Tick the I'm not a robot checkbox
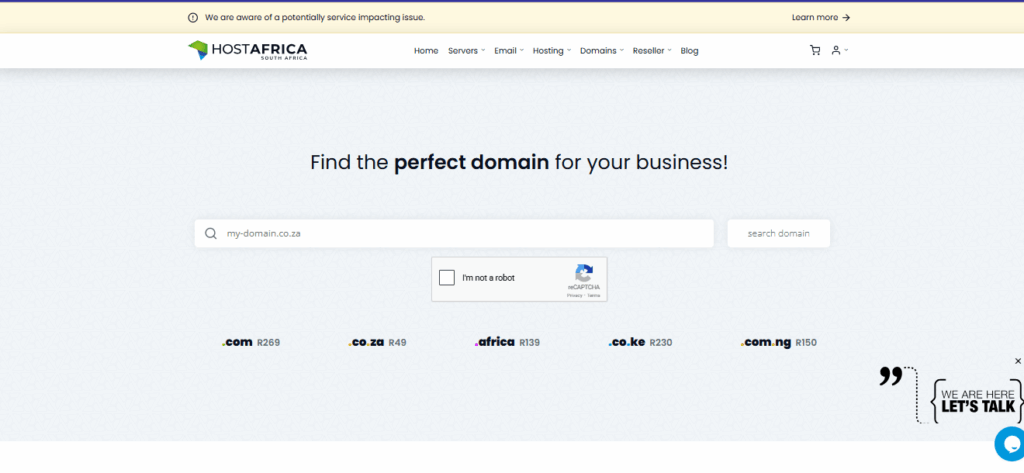Screen dimensions: 1024x473 coord(447,278)
